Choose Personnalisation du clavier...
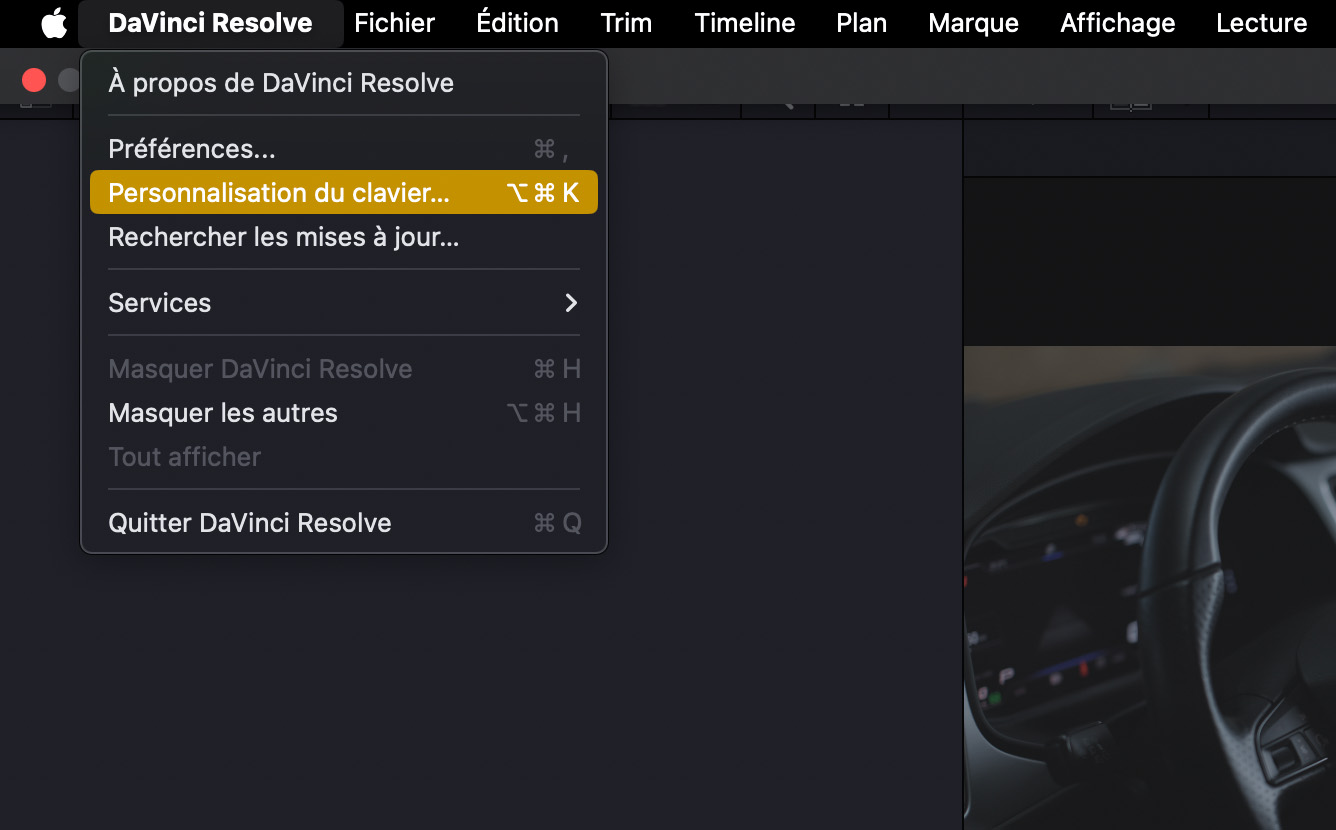1336x830 pixels. pyautogui.click(x=344, y=193)
